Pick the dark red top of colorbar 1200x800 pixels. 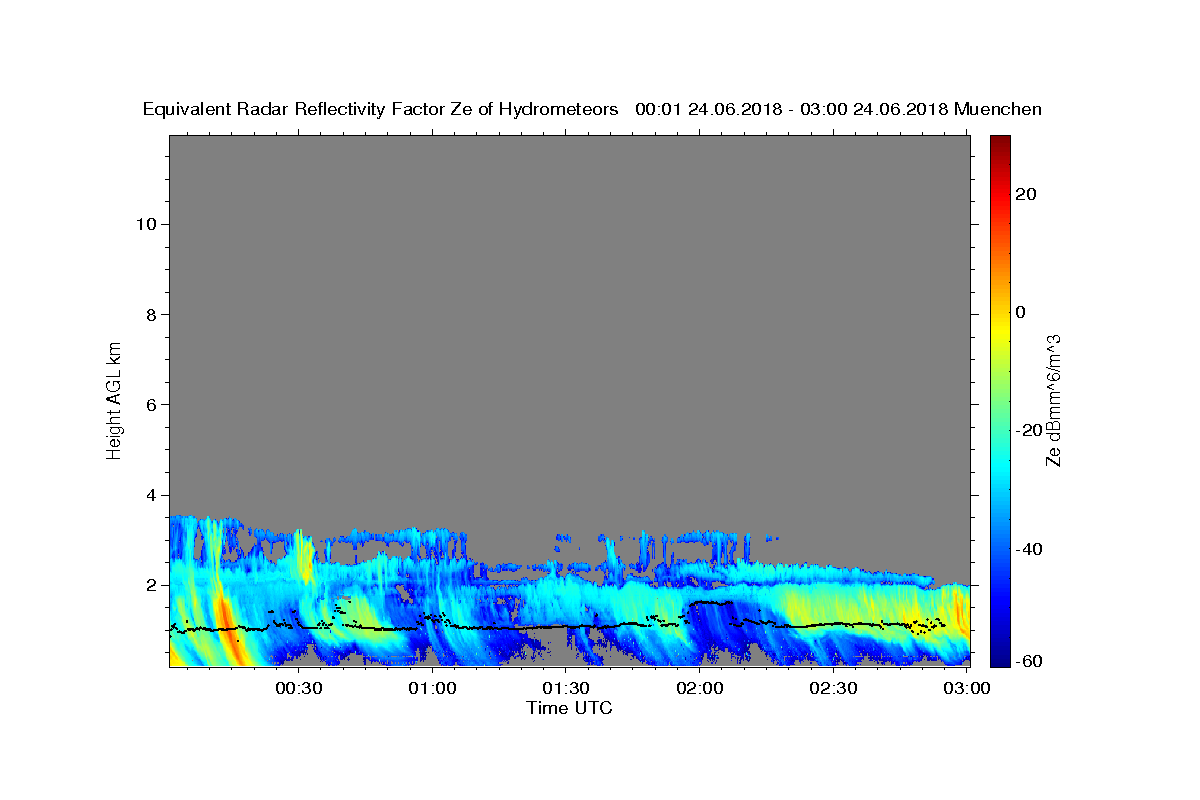[x=999, y=142]
